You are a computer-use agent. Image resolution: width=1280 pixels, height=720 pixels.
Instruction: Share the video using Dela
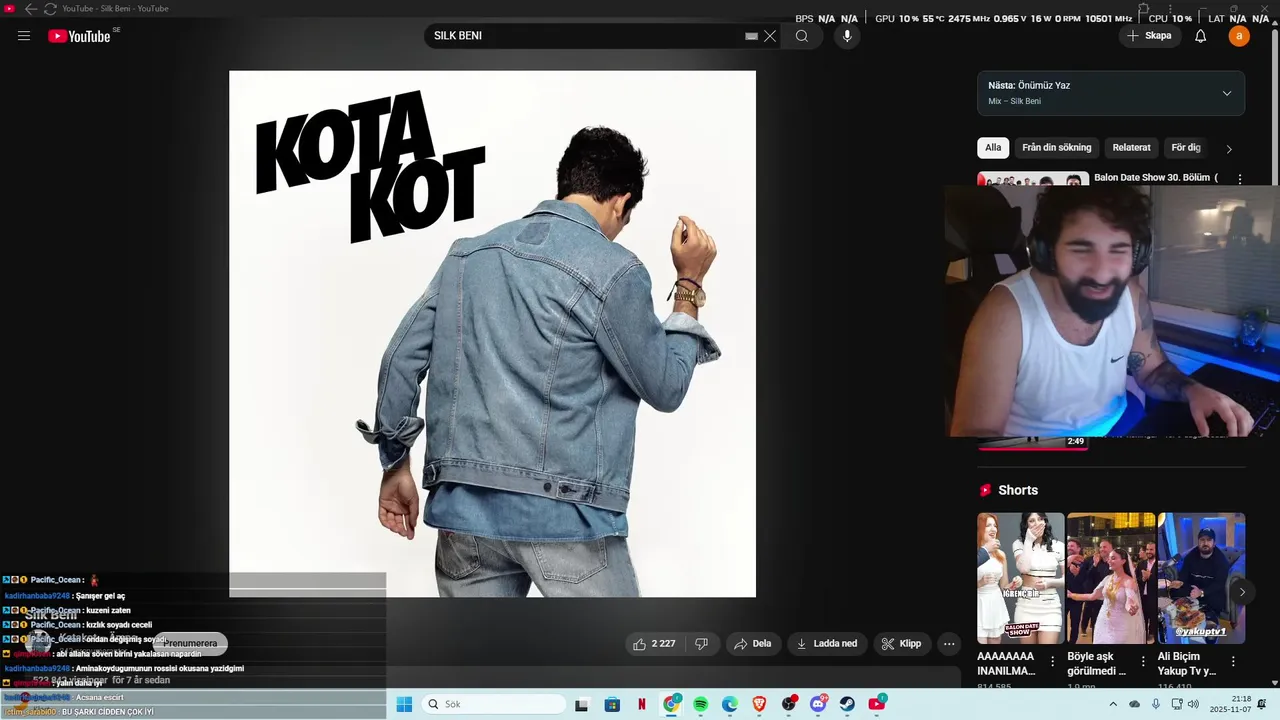pos(752,644)
